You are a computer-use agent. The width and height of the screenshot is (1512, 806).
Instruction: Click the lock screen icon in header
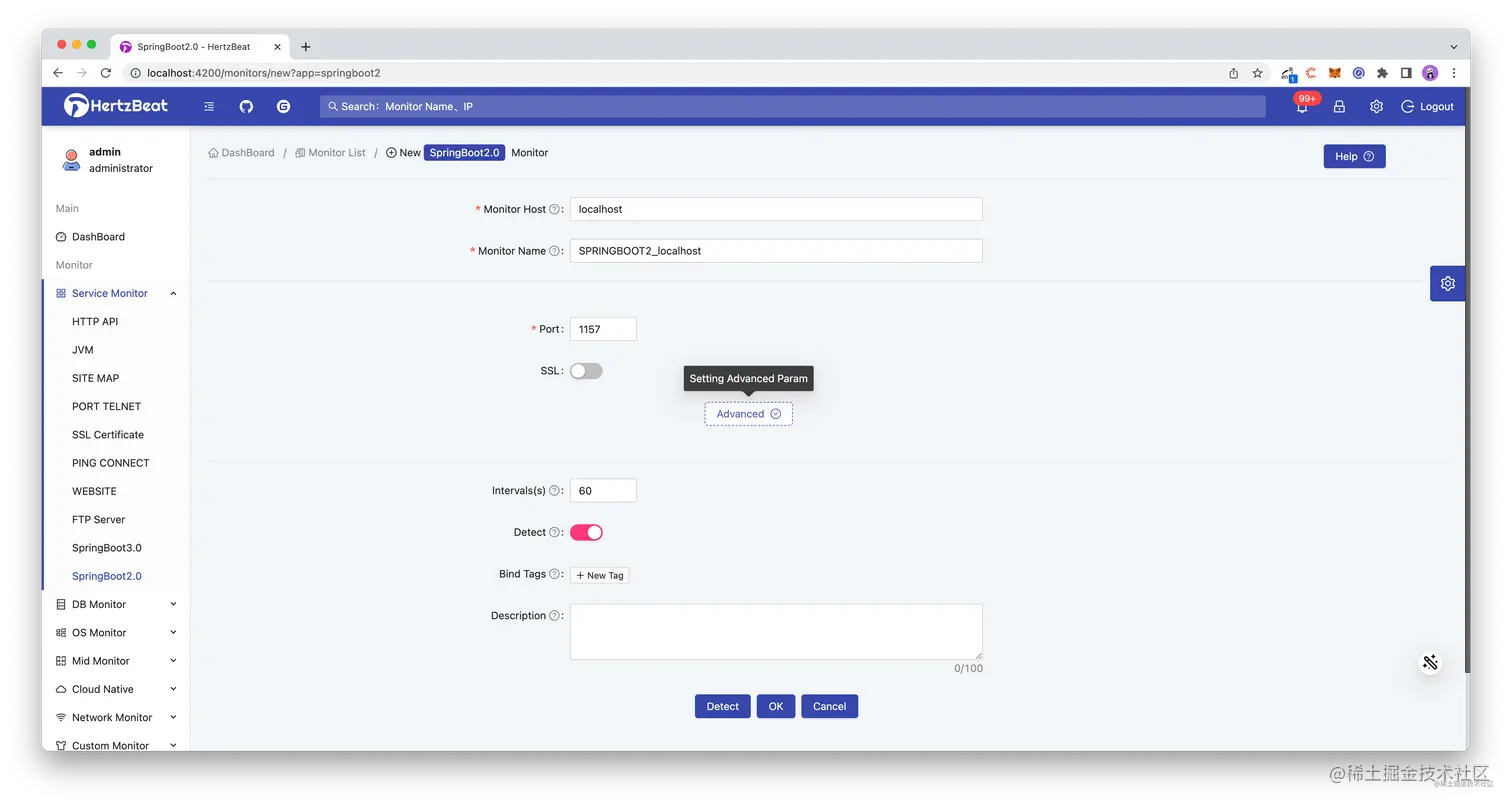[x=1339, y=106]
